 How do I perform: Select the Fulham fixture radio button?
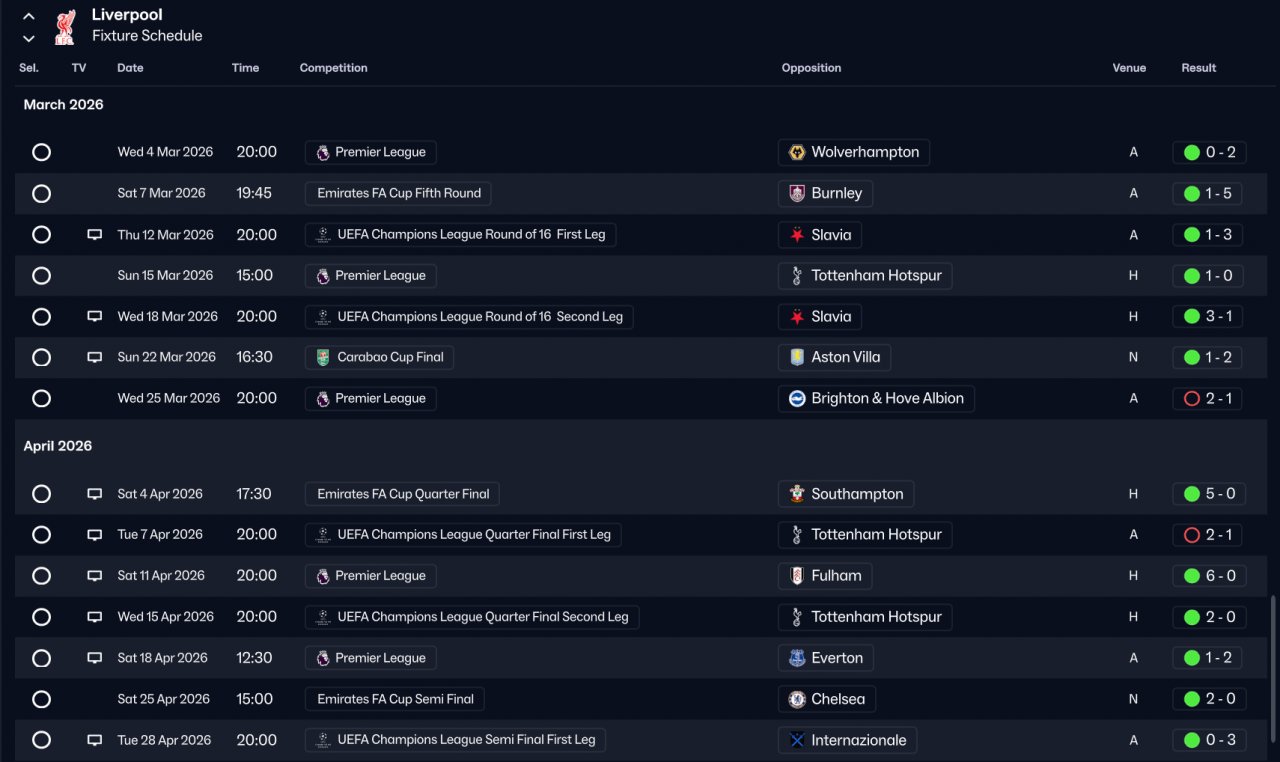pos(41,576)
